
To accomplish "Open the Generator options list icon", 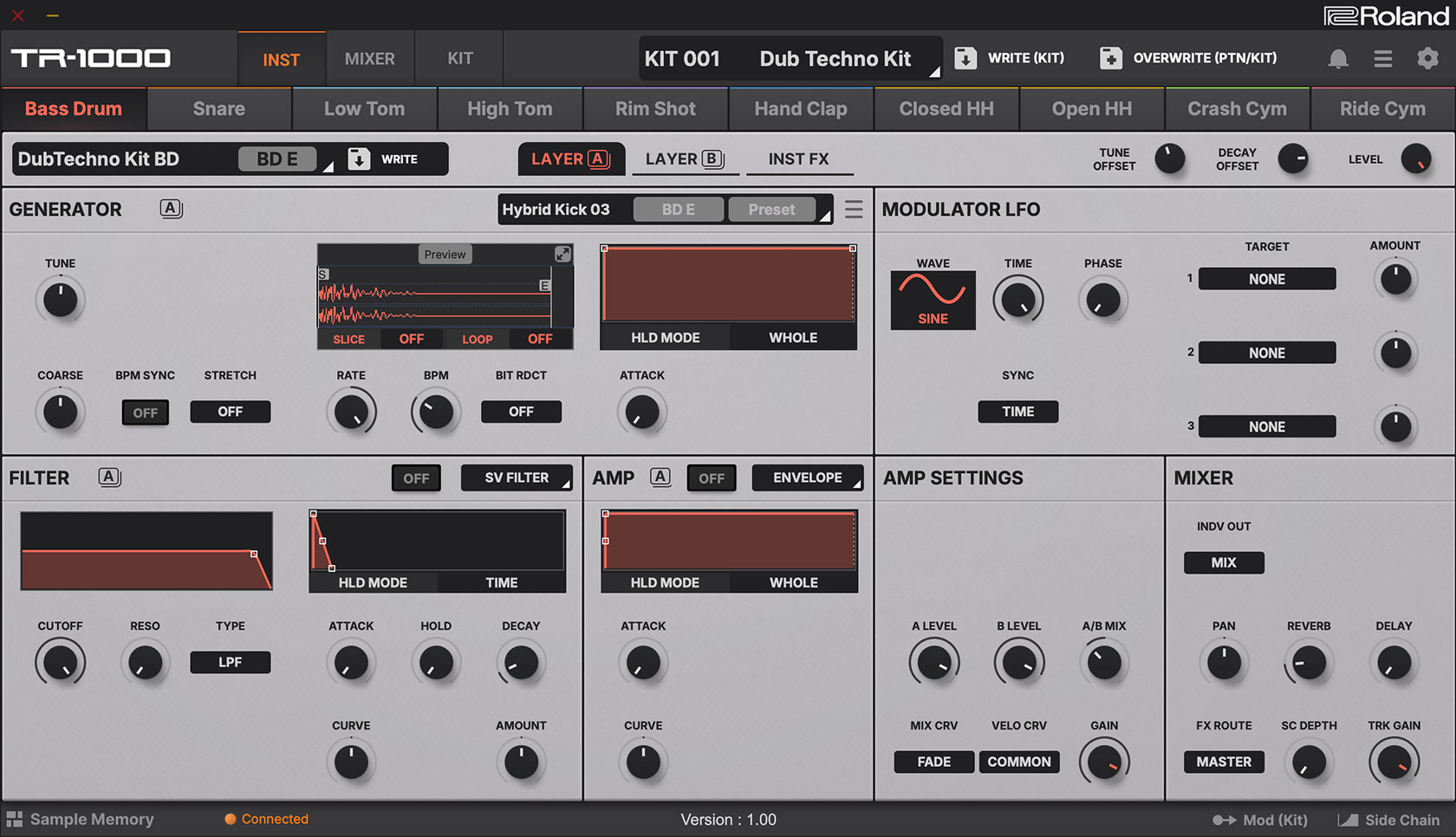I will tap(854, 210).
